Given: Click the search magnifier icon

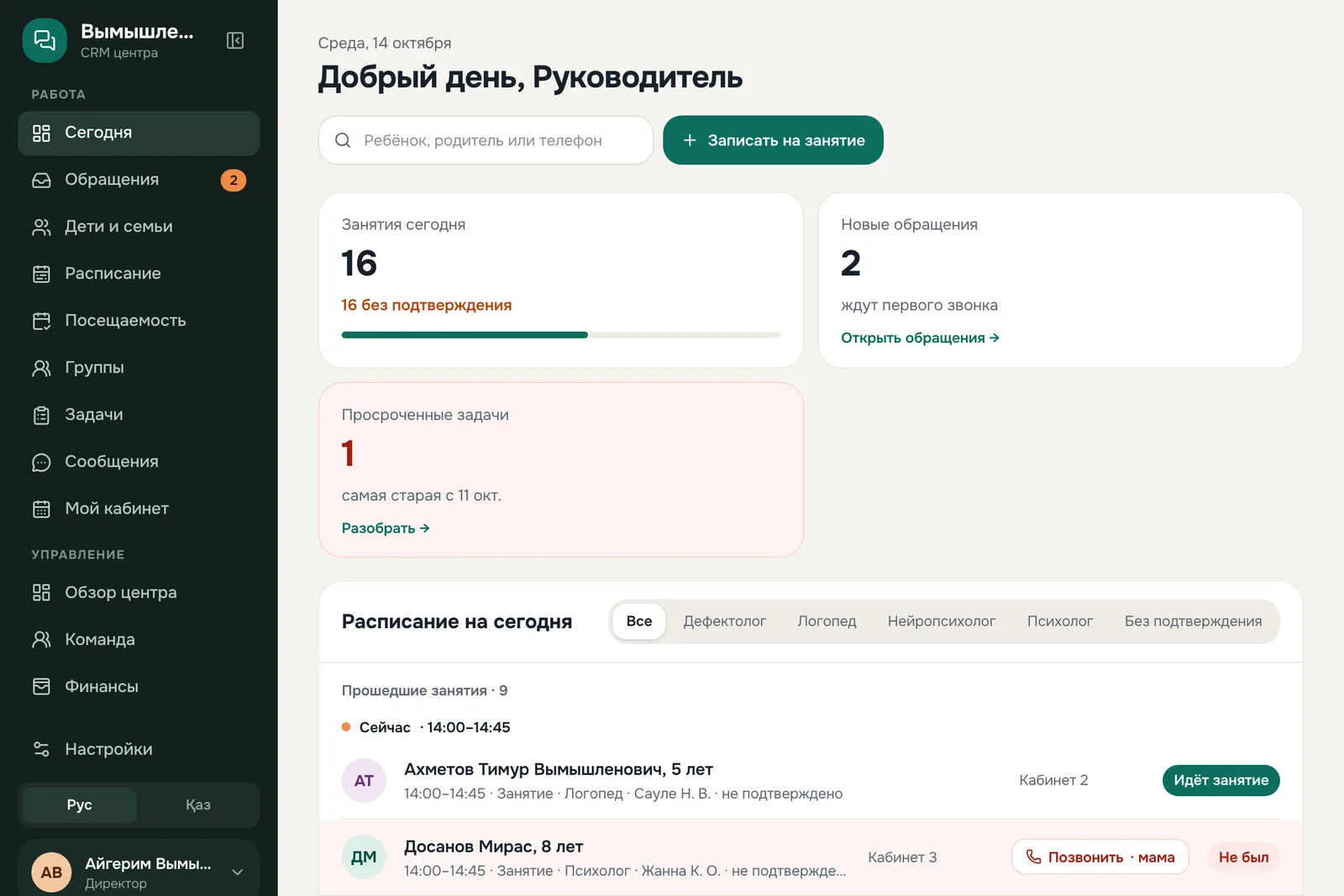Looking at the screenshot, I should 343,140.
